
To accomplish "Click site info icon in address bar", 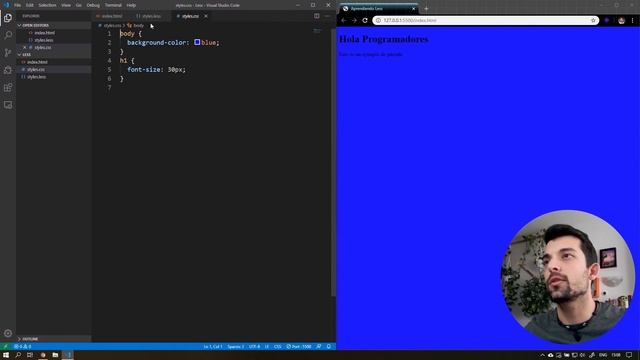I will (378, 20).
